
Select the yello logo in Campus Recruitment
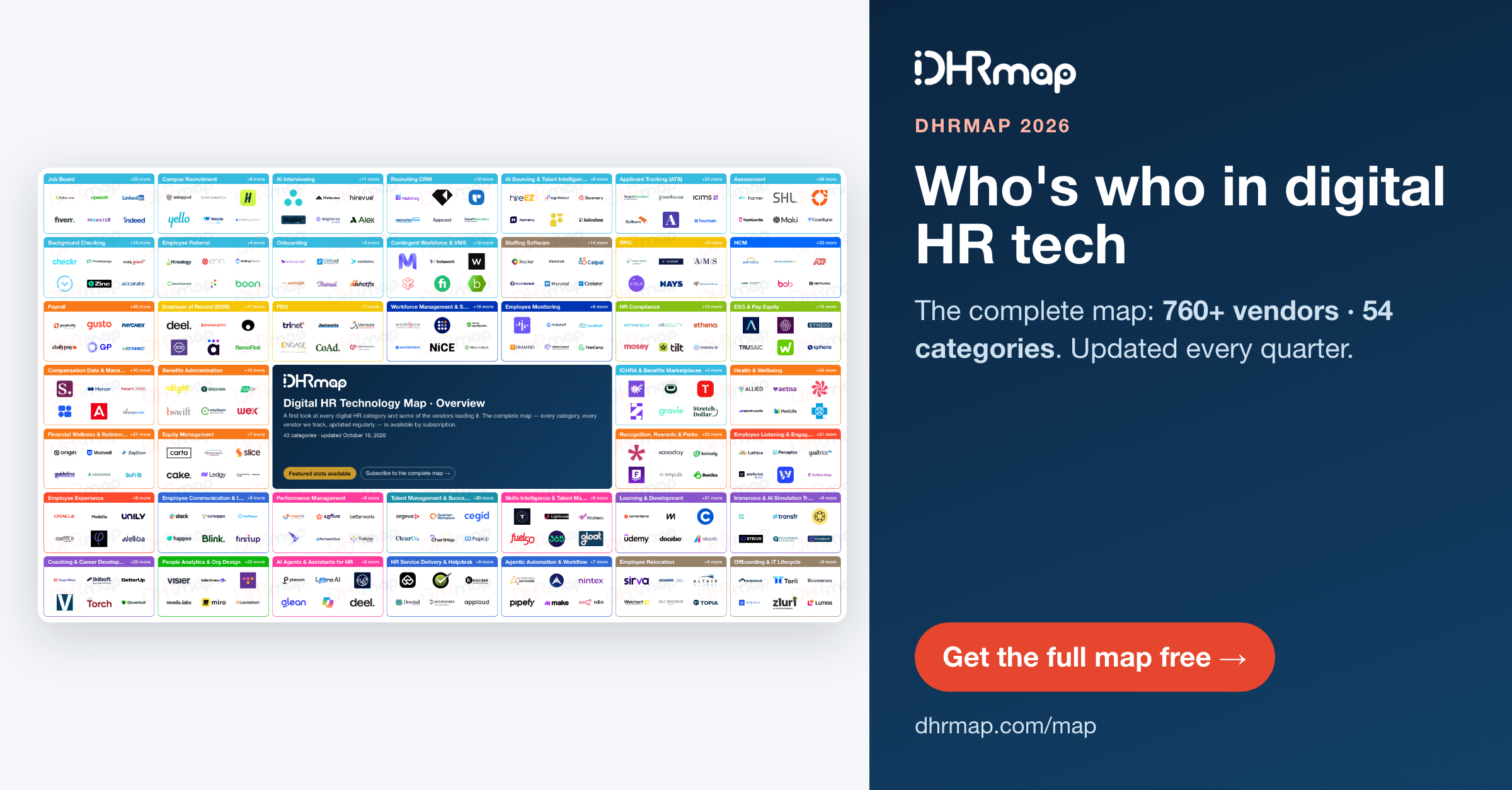click(179, 219)
